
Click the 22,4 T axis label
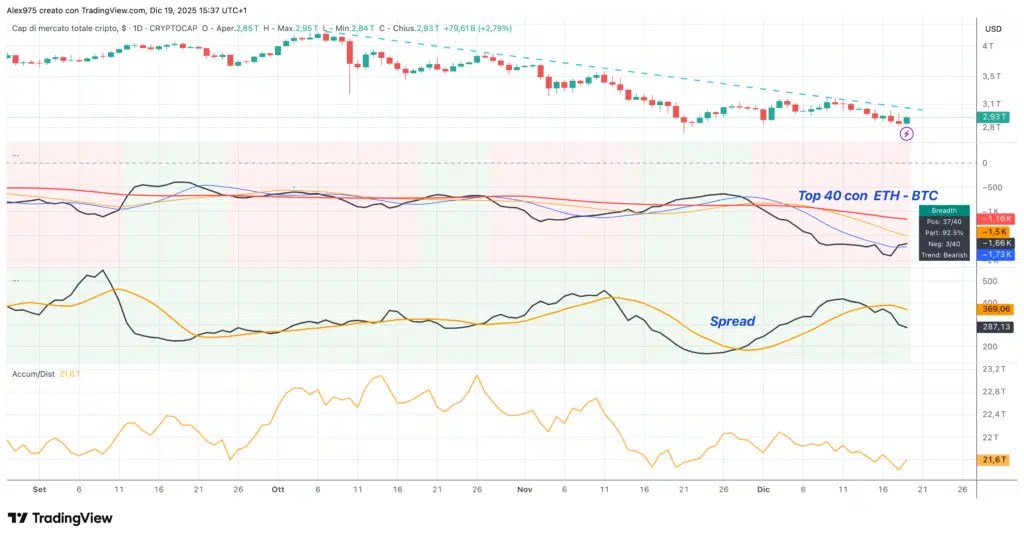(994, 415)
